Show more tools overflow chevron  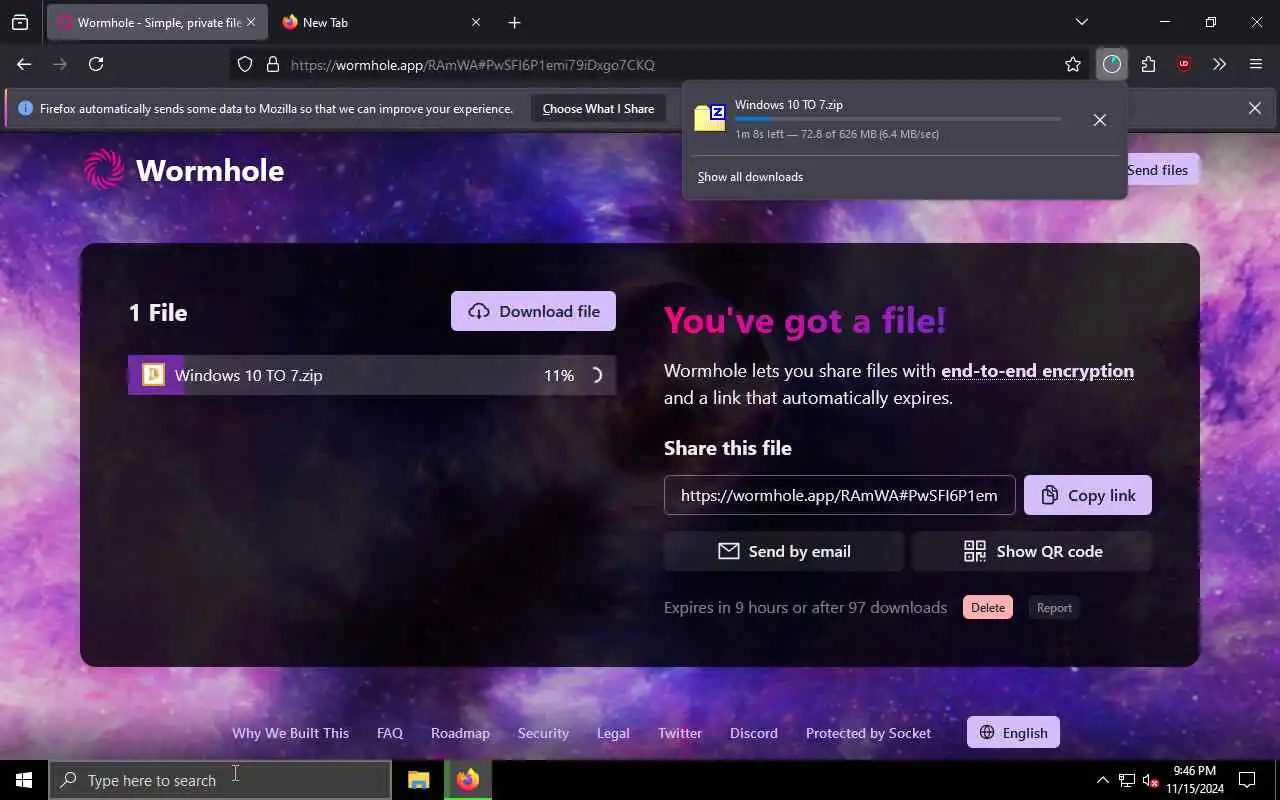pos(1219,64)
